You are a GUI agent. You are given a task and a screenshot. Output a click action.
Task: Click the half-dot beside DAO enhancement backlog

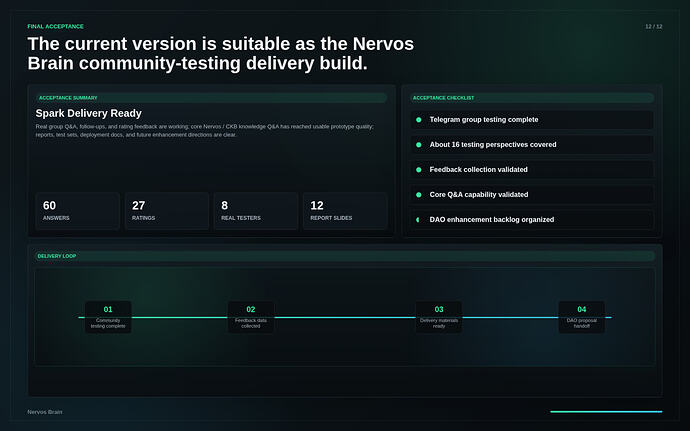[x=418, y=220]
